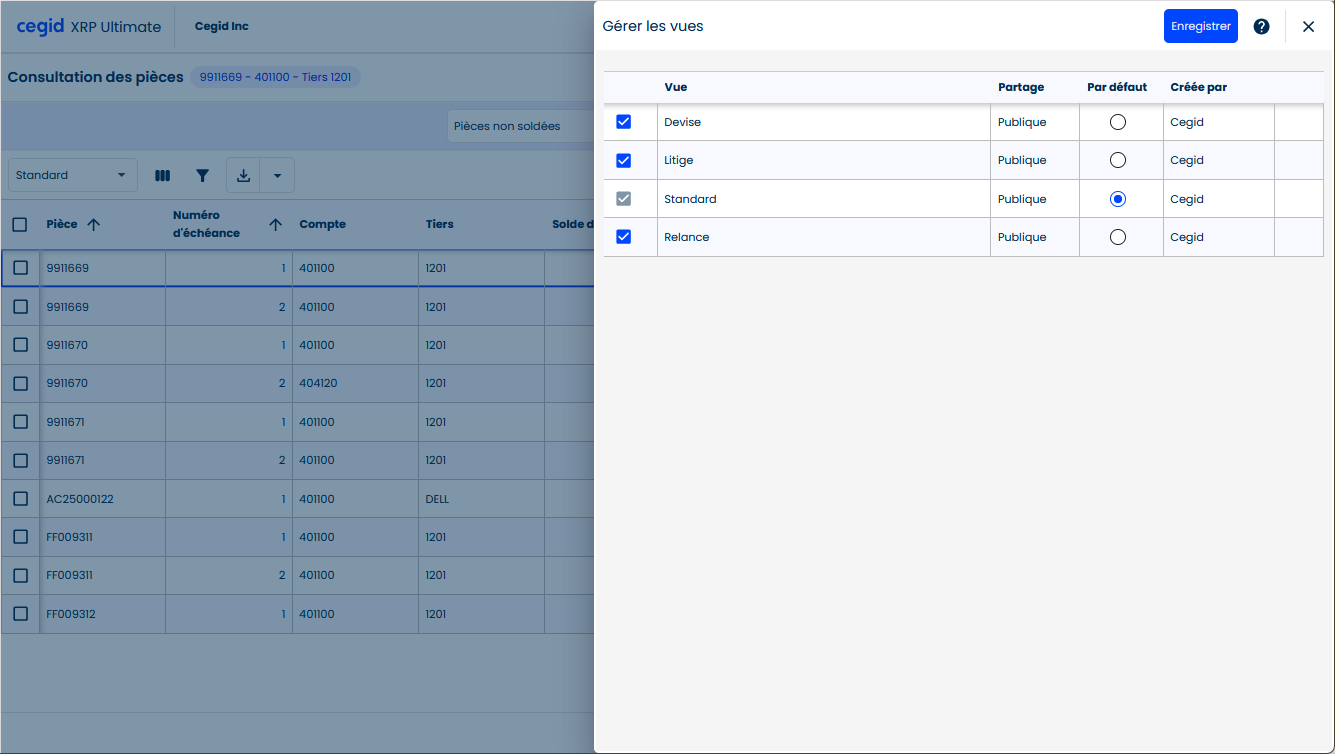Sort by Pièce column arrow
This screenshot has width=1335, height=754.
pos(94,225)
